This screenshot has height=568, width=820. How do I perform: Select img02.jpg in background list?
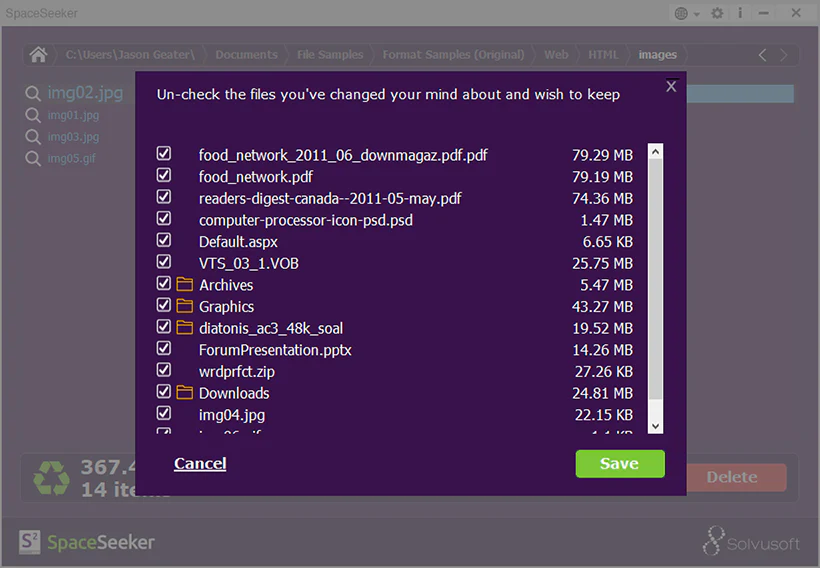pos(85,93)
